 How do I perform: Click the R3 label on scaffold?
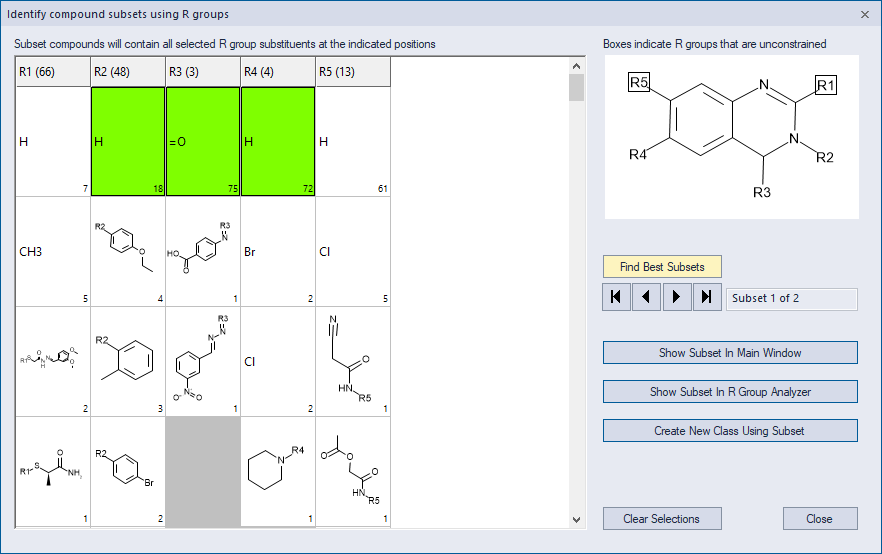(x=762, y=192)
